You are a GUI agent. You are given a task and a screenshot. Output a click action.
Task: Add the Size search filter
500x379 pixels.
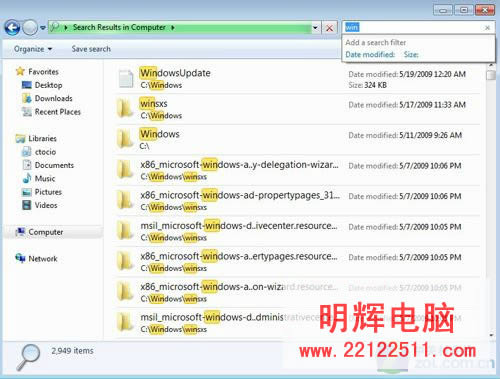point(411,55)
